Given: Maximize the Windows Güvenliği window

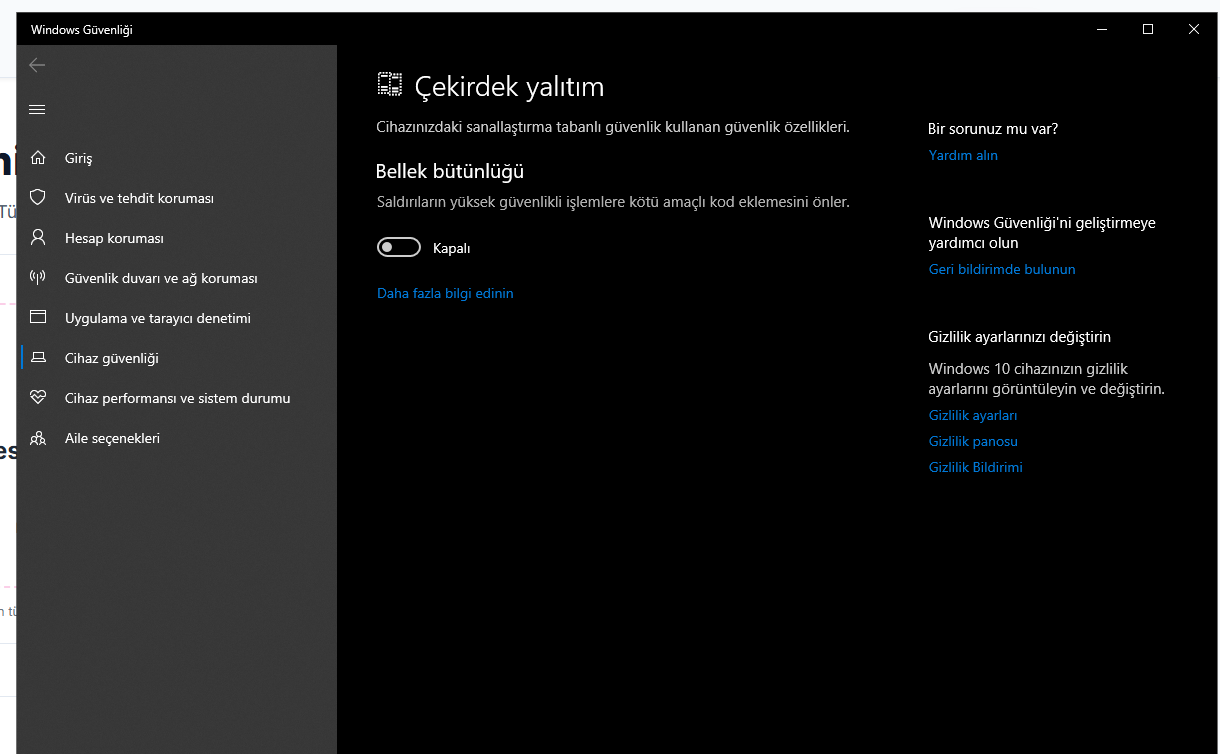Looking at the screenshot, I should click(x=1148, y=29).
